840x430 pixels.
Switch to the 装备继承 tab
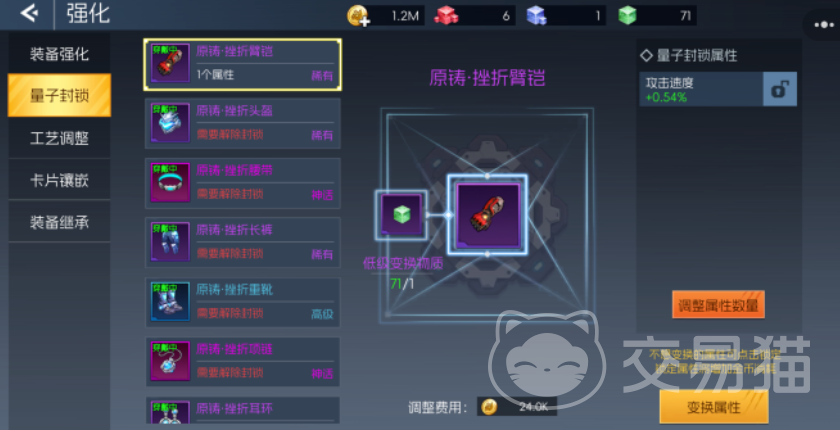pos(59,222)
